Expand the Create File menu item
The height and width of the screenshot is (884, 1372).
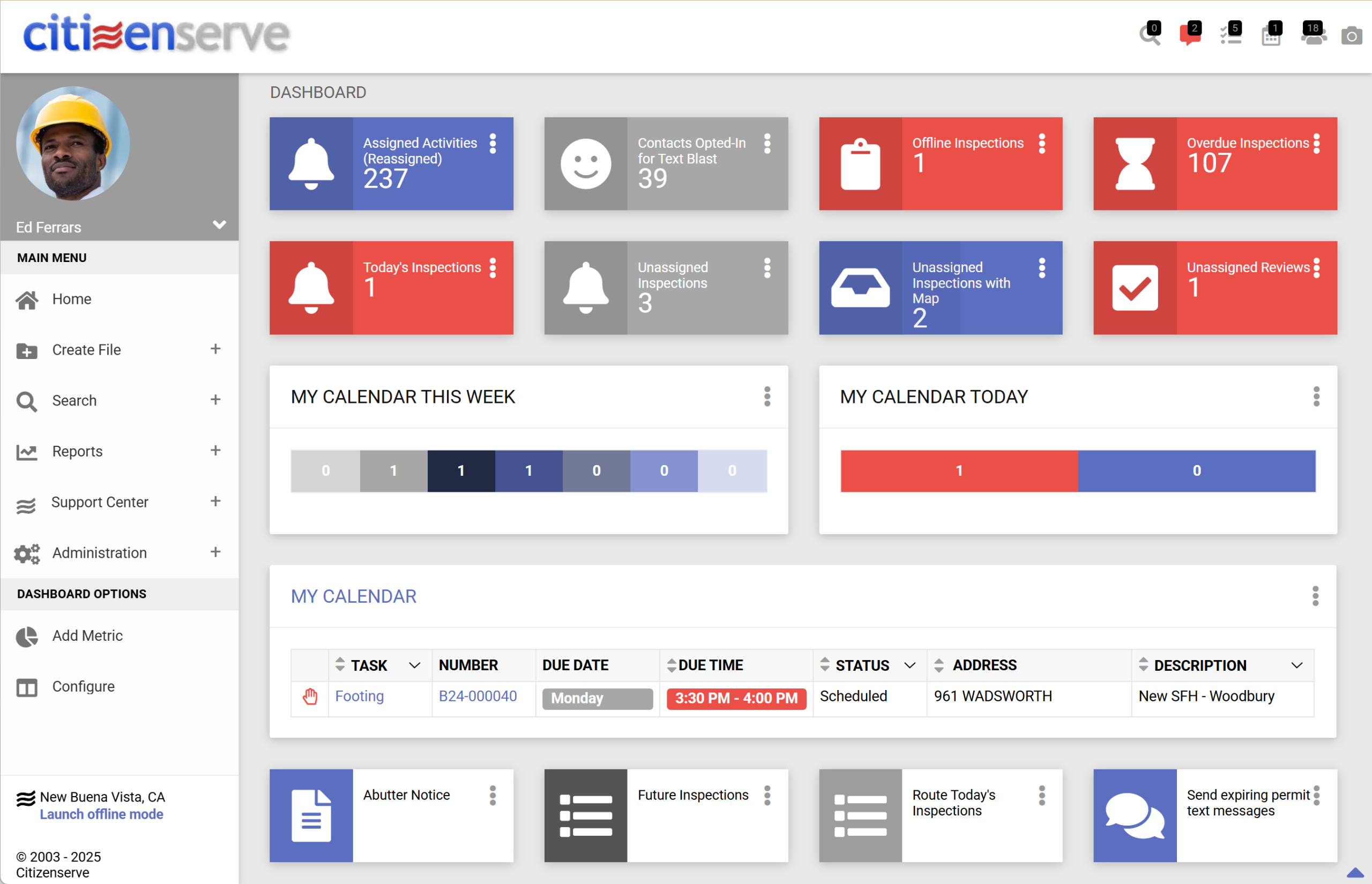215,349
